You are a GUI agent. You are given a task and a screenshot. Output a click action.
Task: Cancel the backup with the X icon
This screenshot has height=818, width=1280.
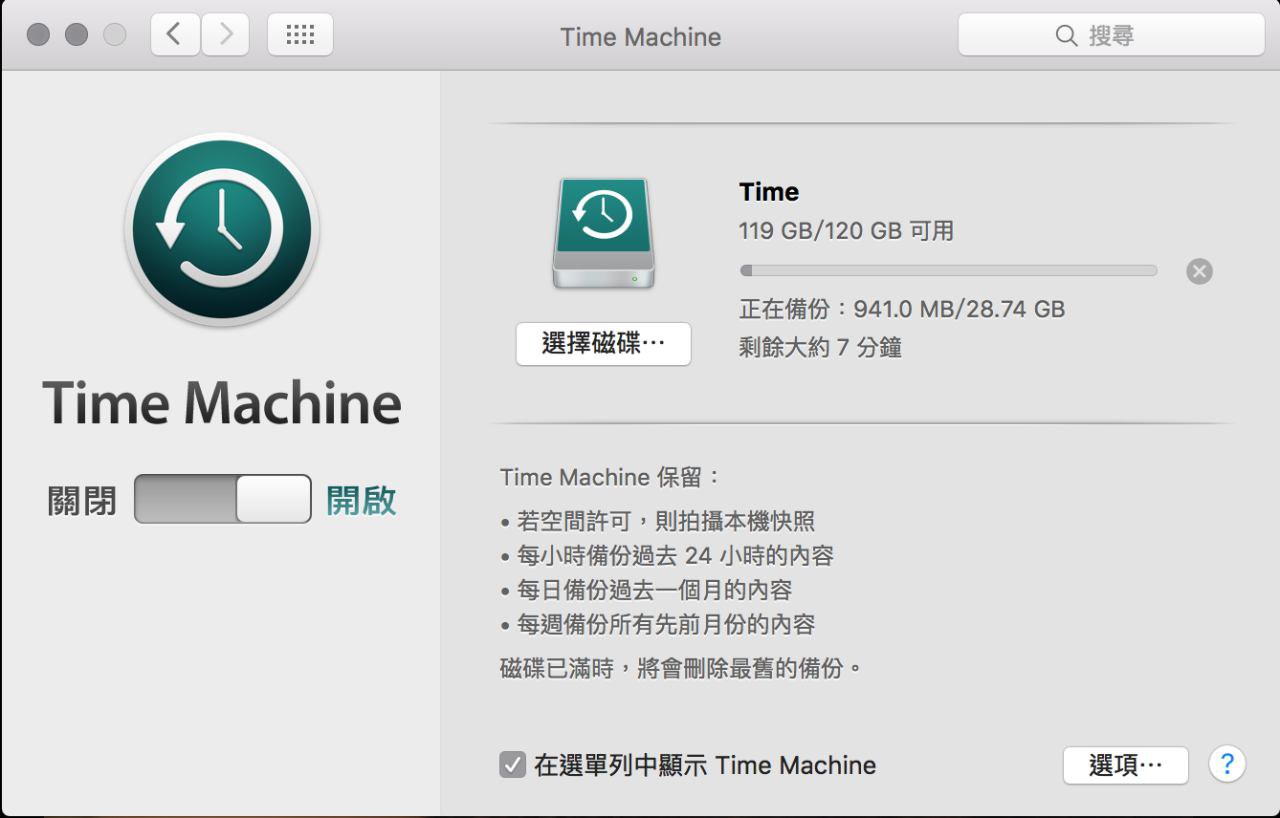click(x=1199, y=271)
